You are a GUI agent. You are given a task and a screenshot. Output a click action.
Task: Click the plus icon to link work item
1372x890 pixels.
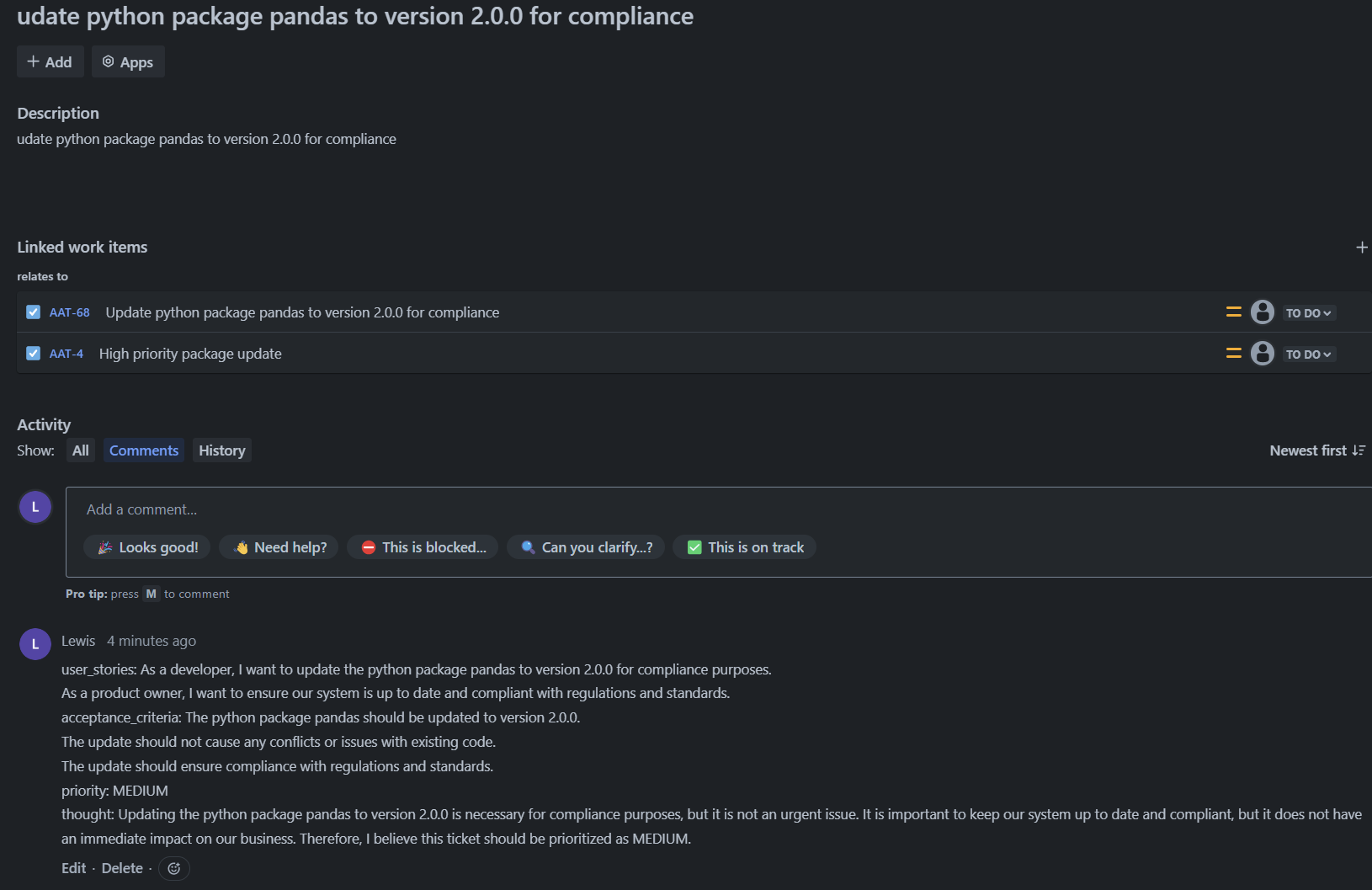tap(1361, 248)
